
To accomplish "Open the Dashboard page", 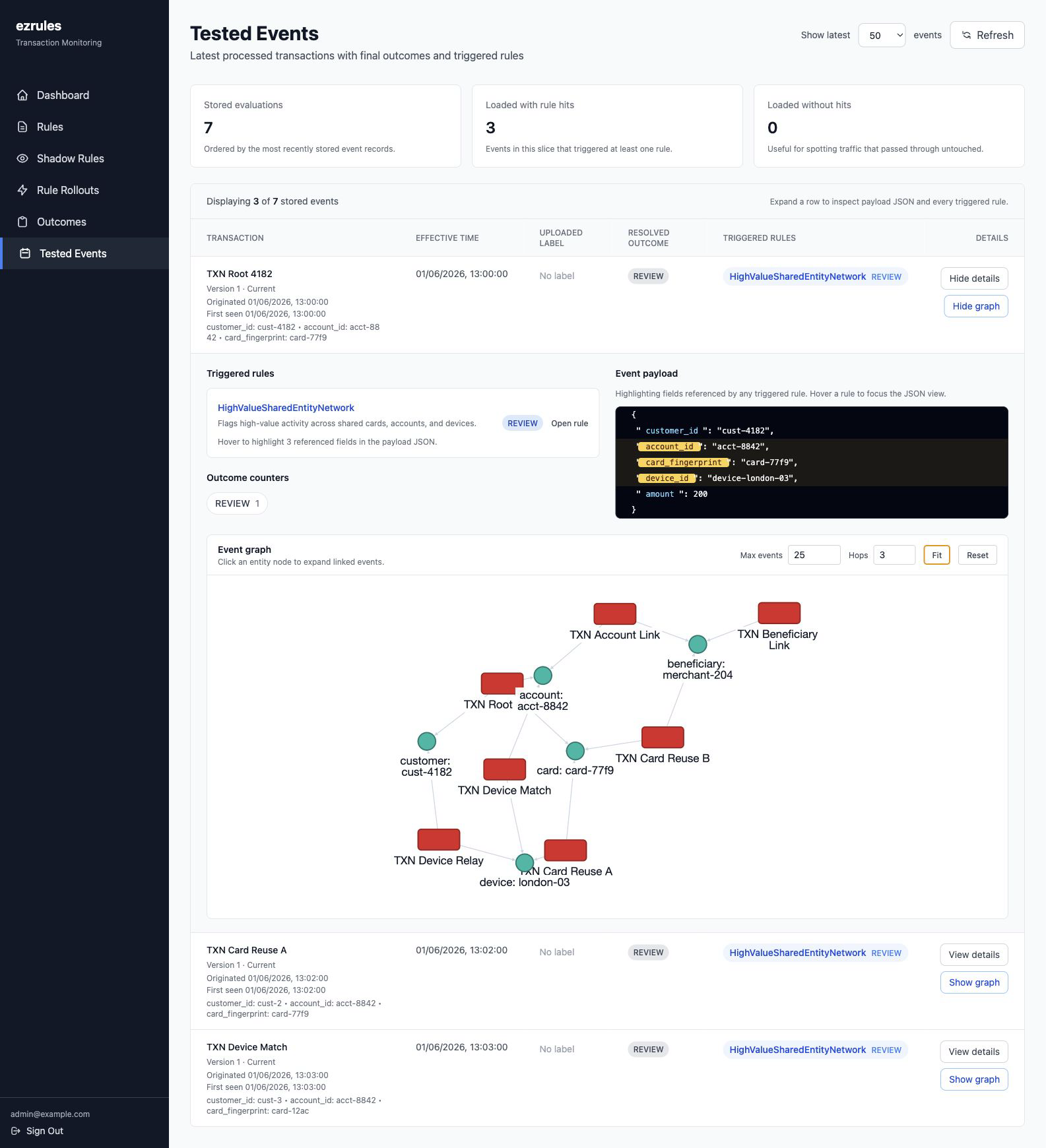I will [84, 95].
